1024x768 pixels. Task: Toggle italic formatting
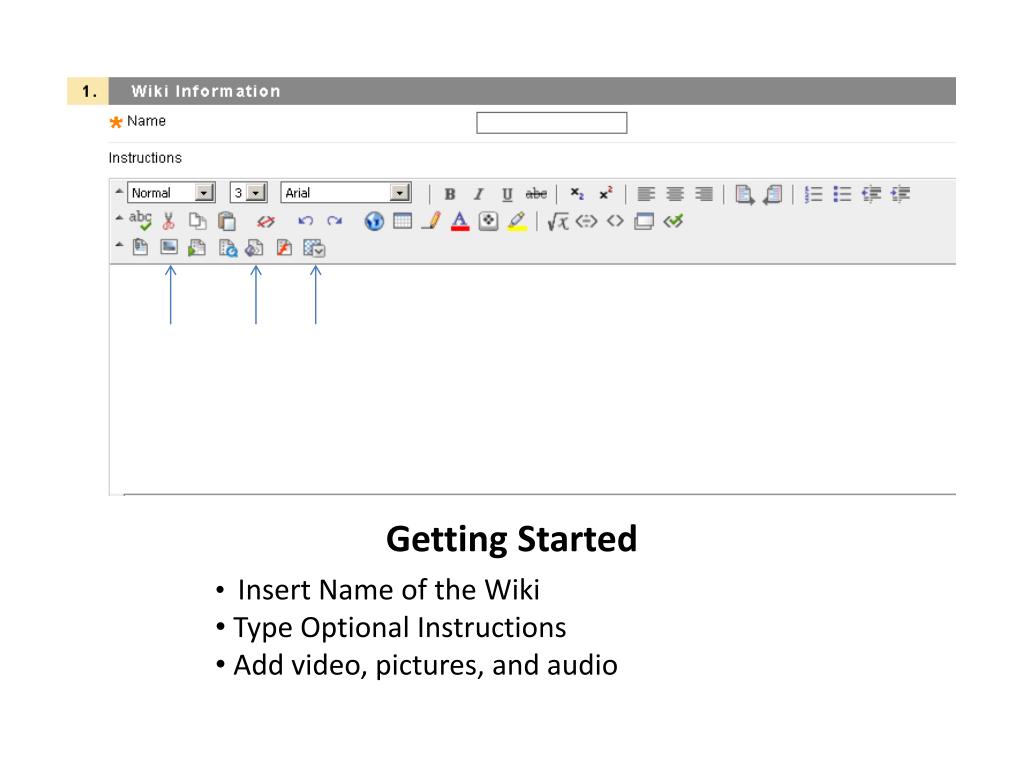[478, 194]
